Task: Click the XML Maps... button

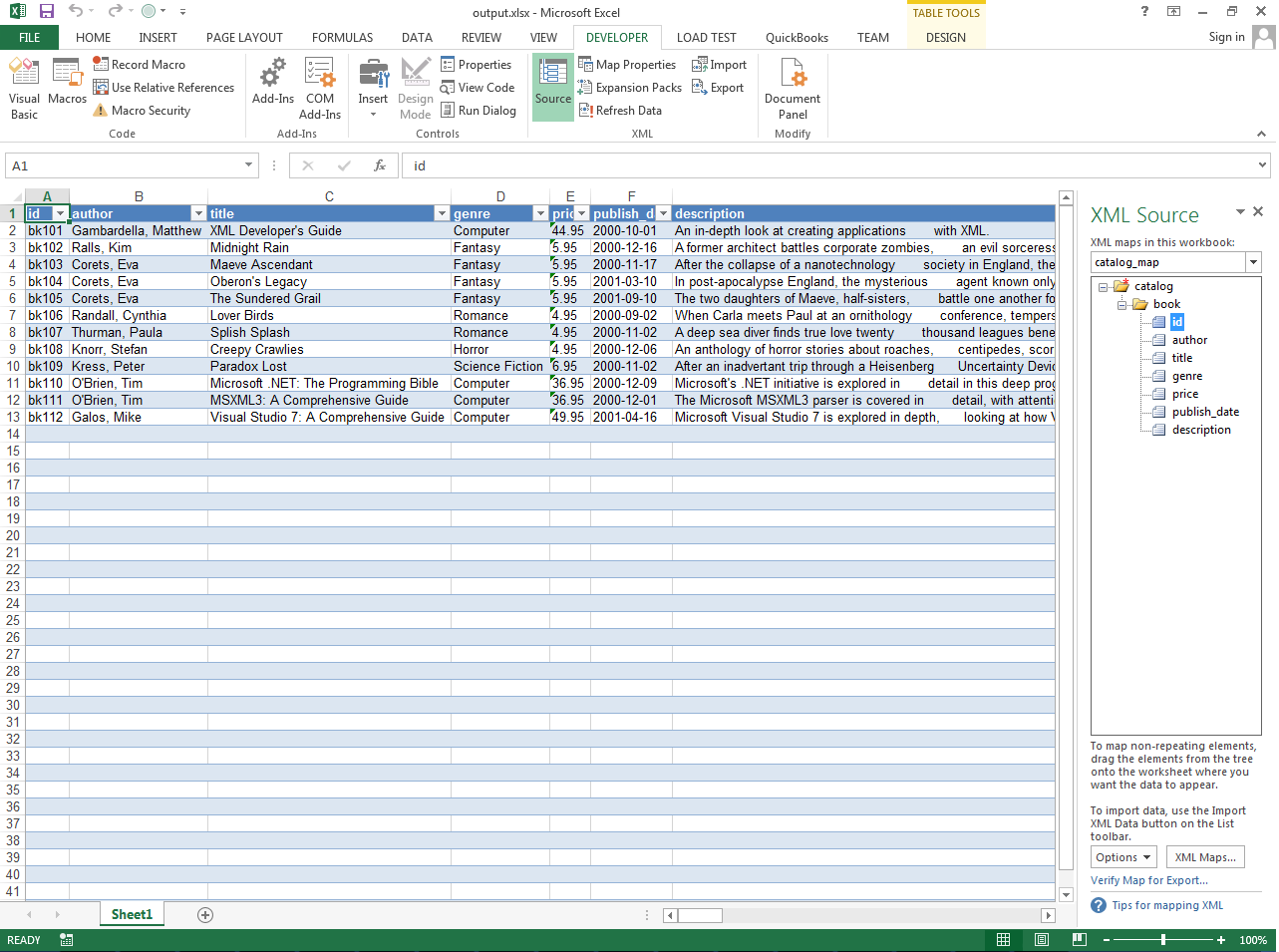Action: pyautogui.click(x=1204, y=857)
